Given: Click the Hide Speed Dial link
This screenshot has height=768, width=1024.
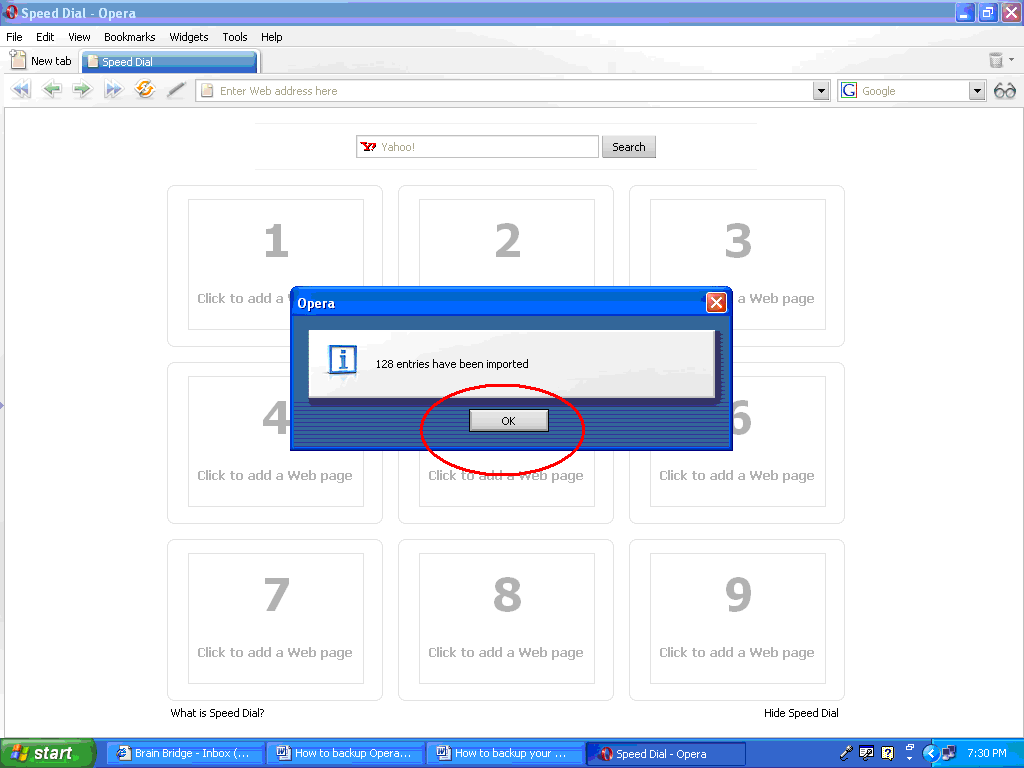Looking at the screenshot, I should [801, 713].
